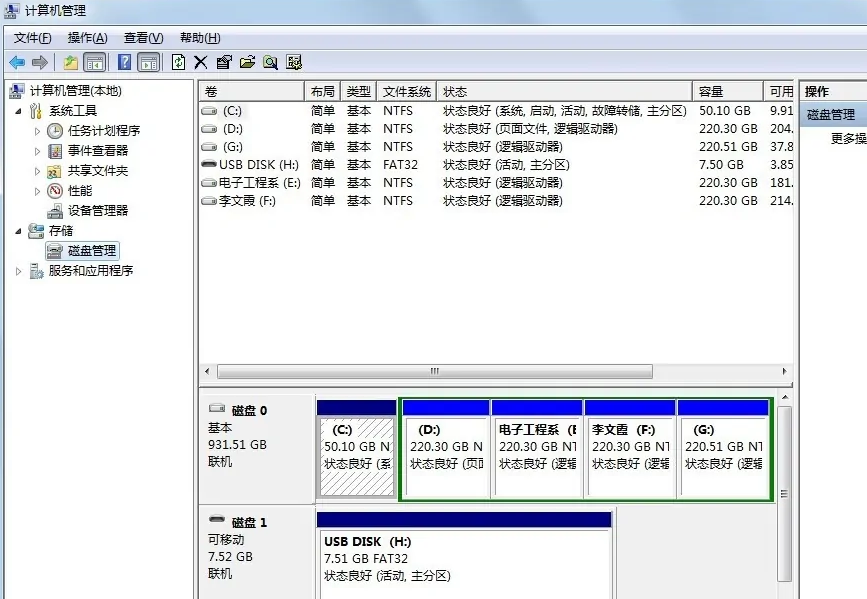Click the Help question-mark toolbar icon

click(125, 62)
